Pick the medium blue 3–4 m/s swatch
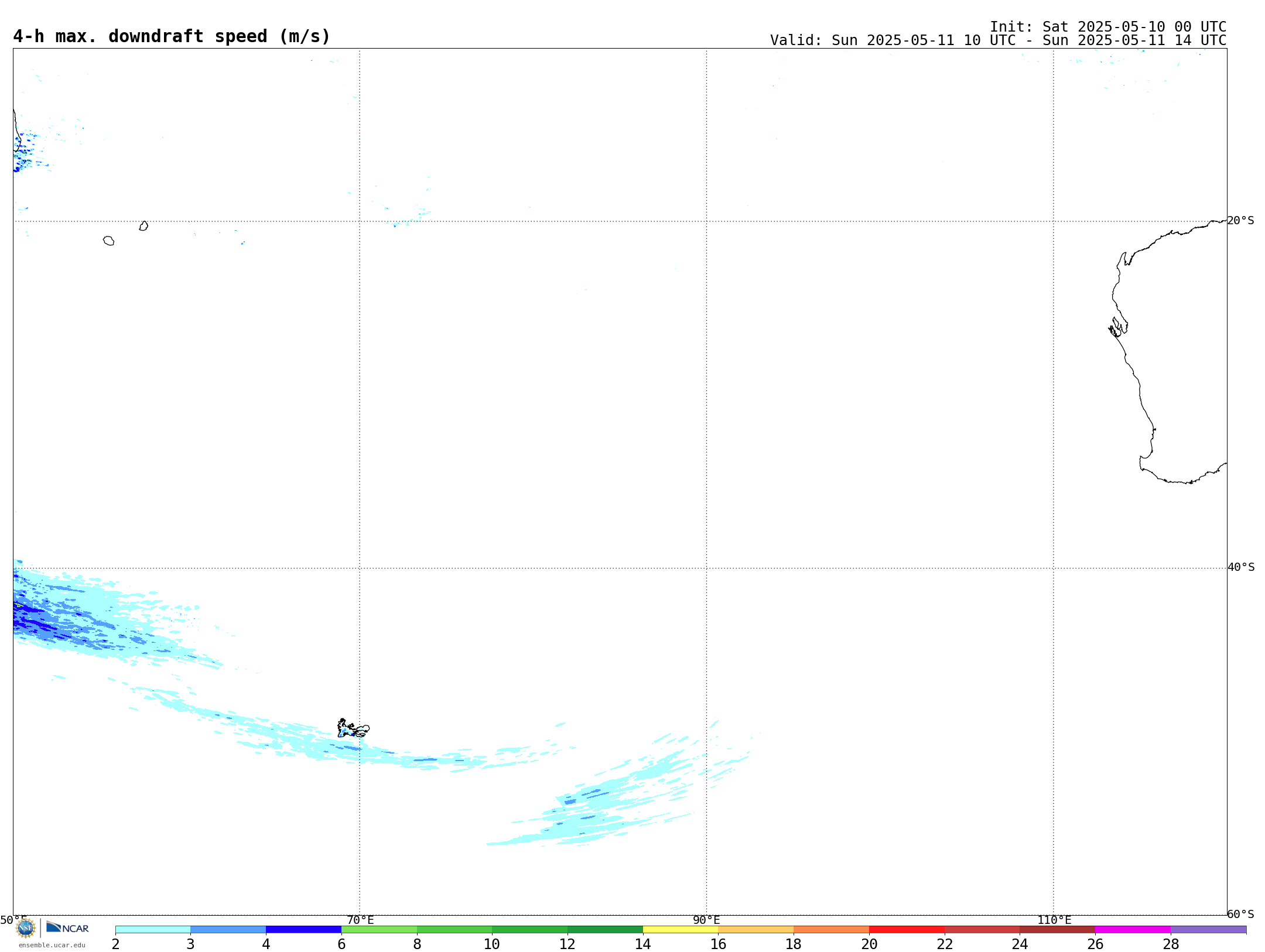The height and width of the screenshot is (952, 1265). coord(228,930)
